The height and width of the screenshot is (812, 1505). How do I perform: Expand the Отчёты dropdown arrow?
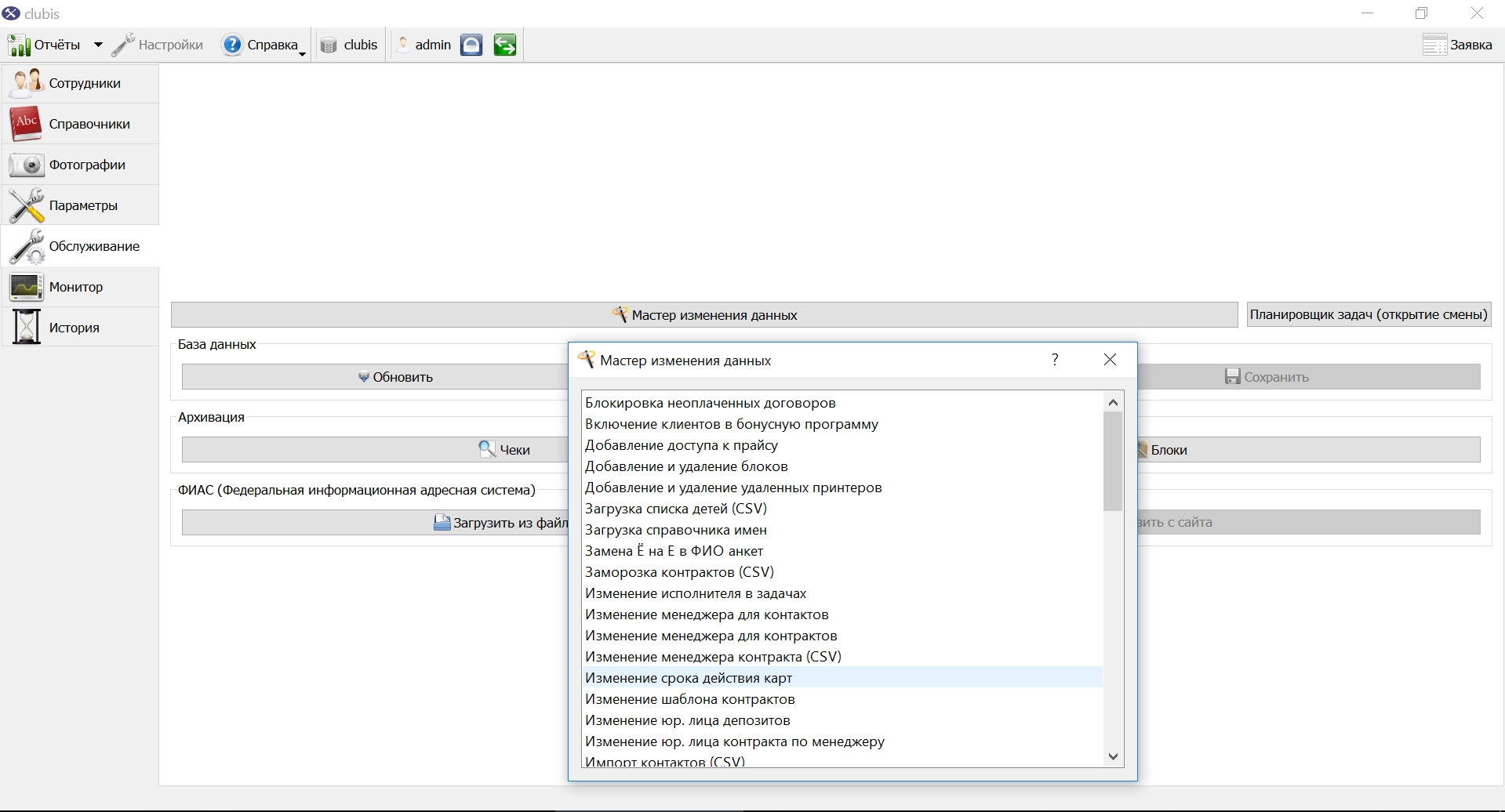tap(98, 45)
